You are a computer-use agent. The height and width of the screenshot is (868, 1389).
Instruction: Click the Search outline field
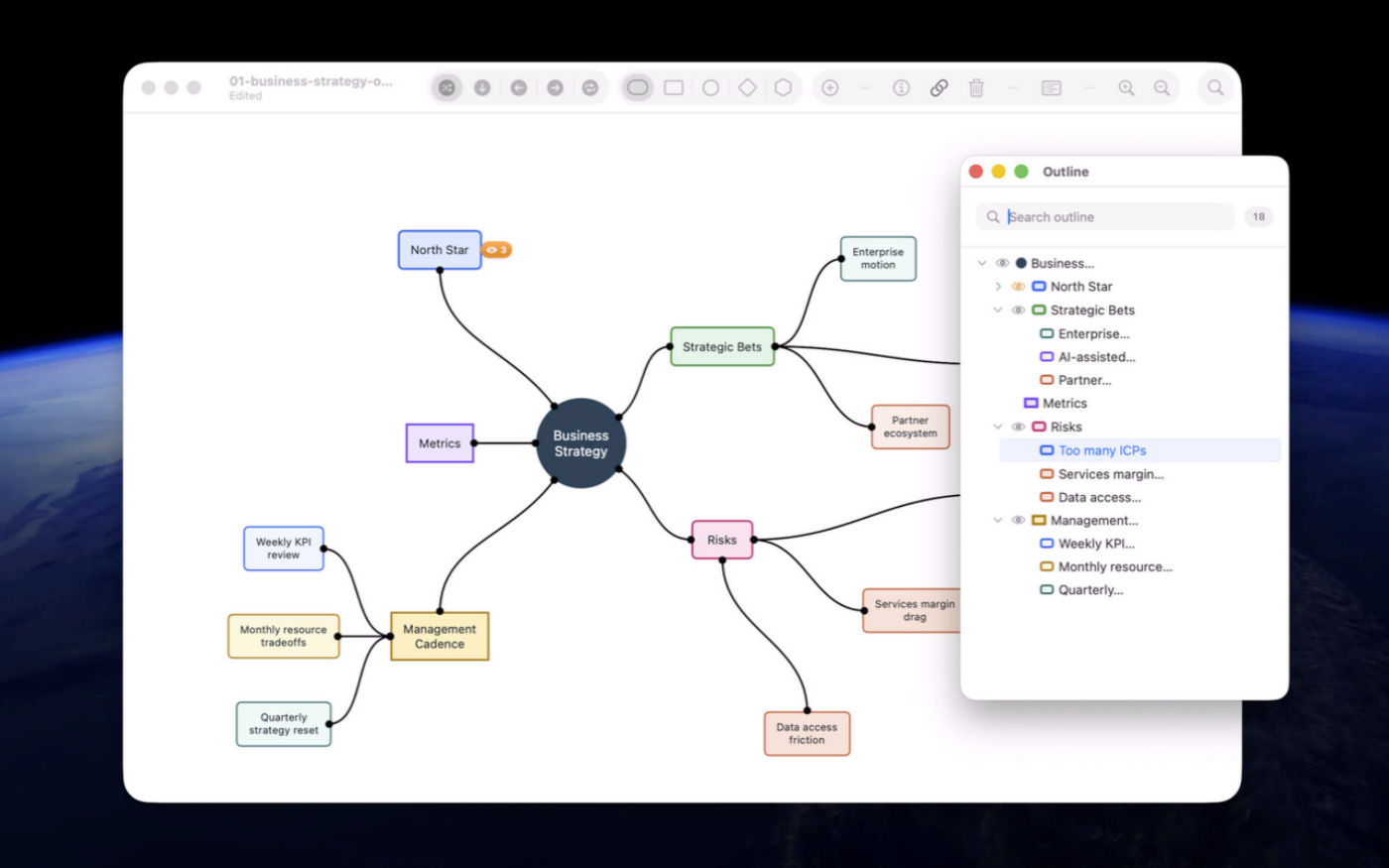[1105, 216]
